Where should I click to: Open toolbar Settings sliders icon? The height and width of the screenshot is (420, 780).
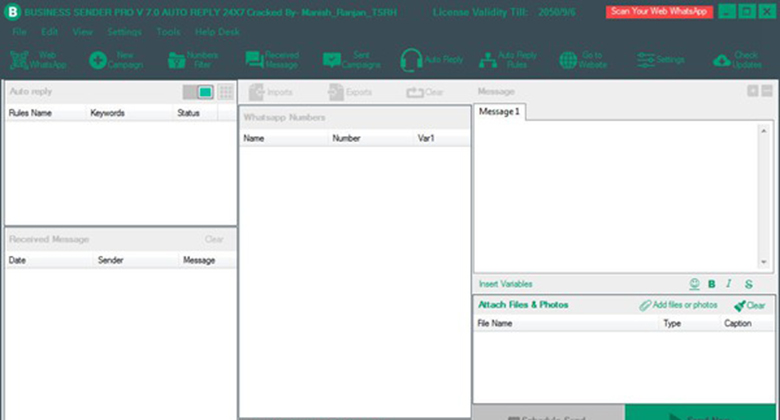tap(646, 60)
